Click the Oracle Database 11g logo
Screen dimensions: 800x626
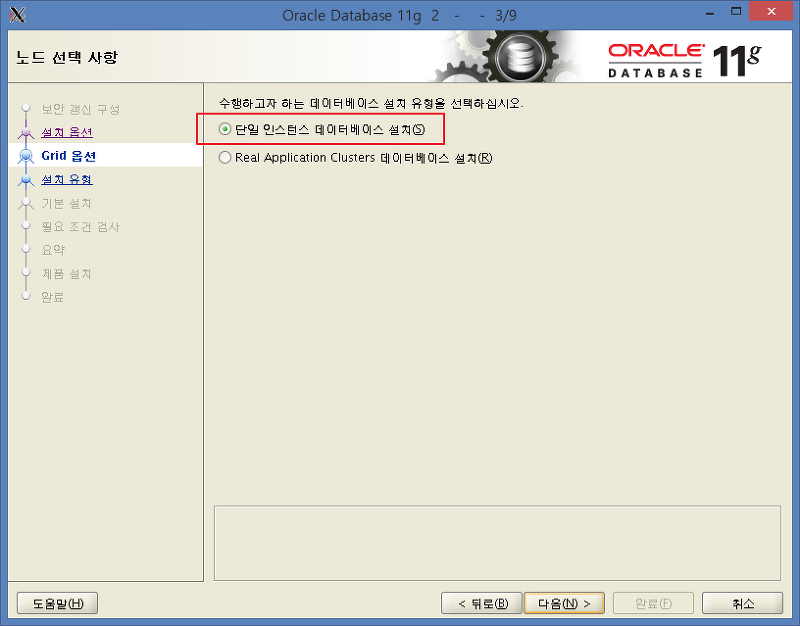coord(685,60)
